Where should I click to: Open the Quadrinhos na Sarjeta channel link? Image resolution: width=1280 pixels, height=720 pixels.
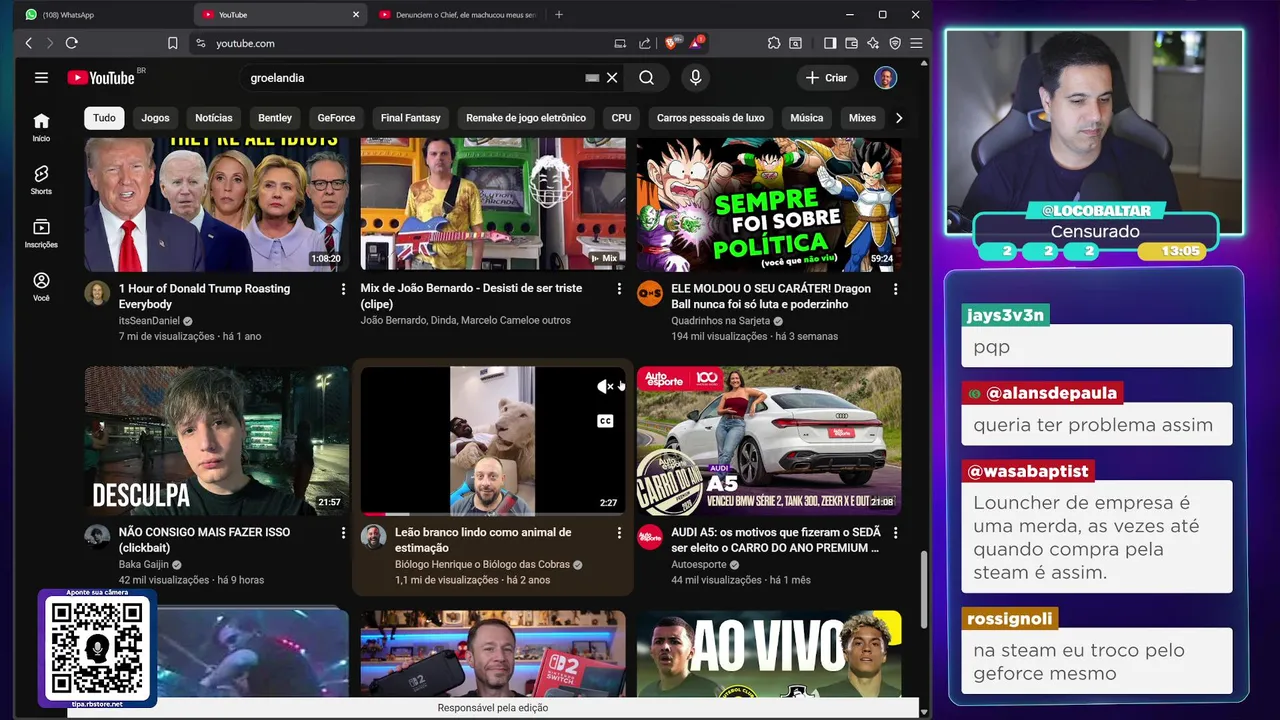coord(721,320)
